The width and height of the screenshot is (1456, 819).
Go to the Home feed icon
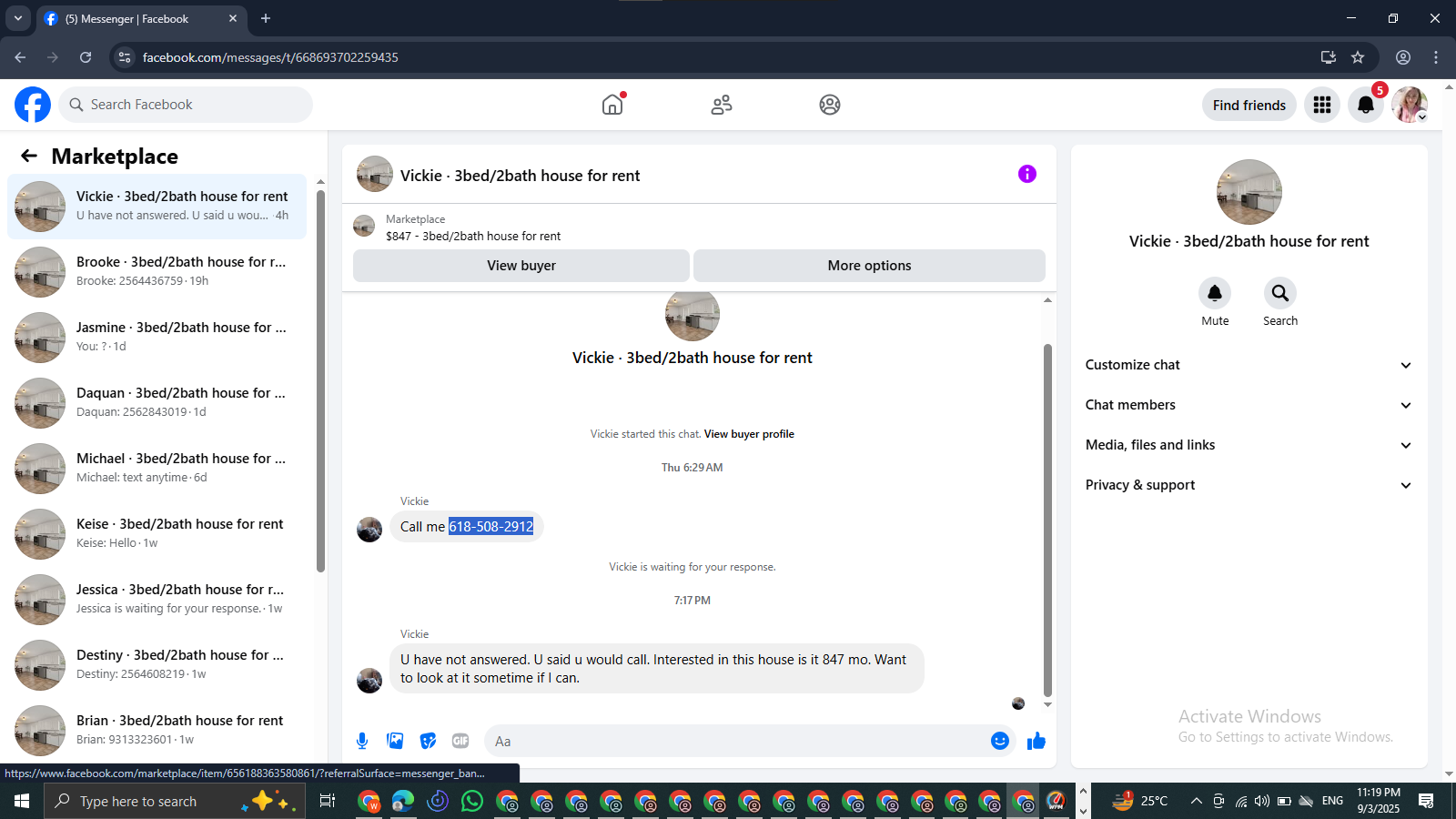(612, 105)
